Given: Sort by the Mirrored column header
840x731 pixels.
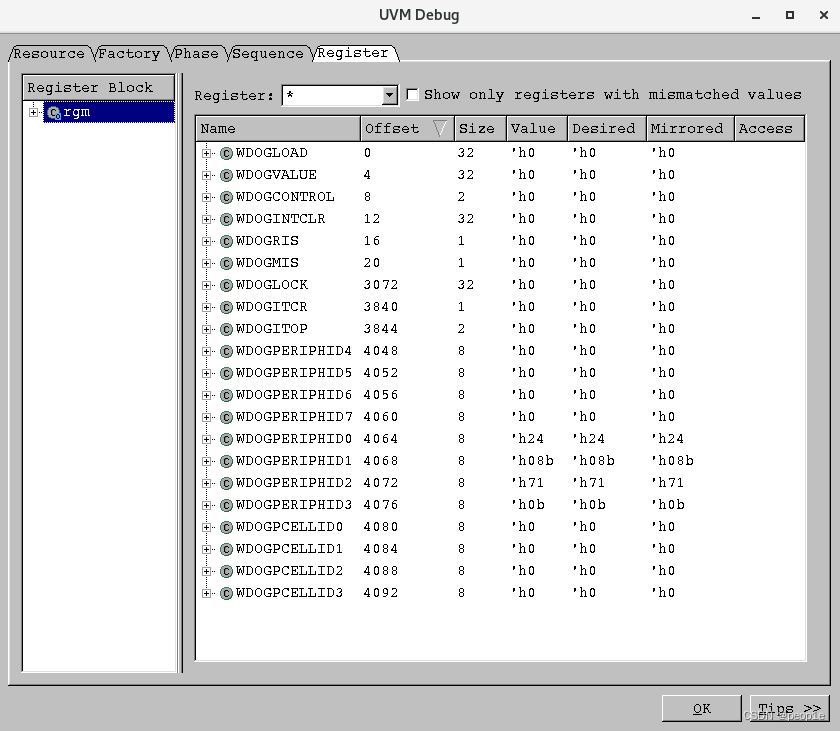Looking at the screenshot, I should pyautogui.click(x=690, y=129).
